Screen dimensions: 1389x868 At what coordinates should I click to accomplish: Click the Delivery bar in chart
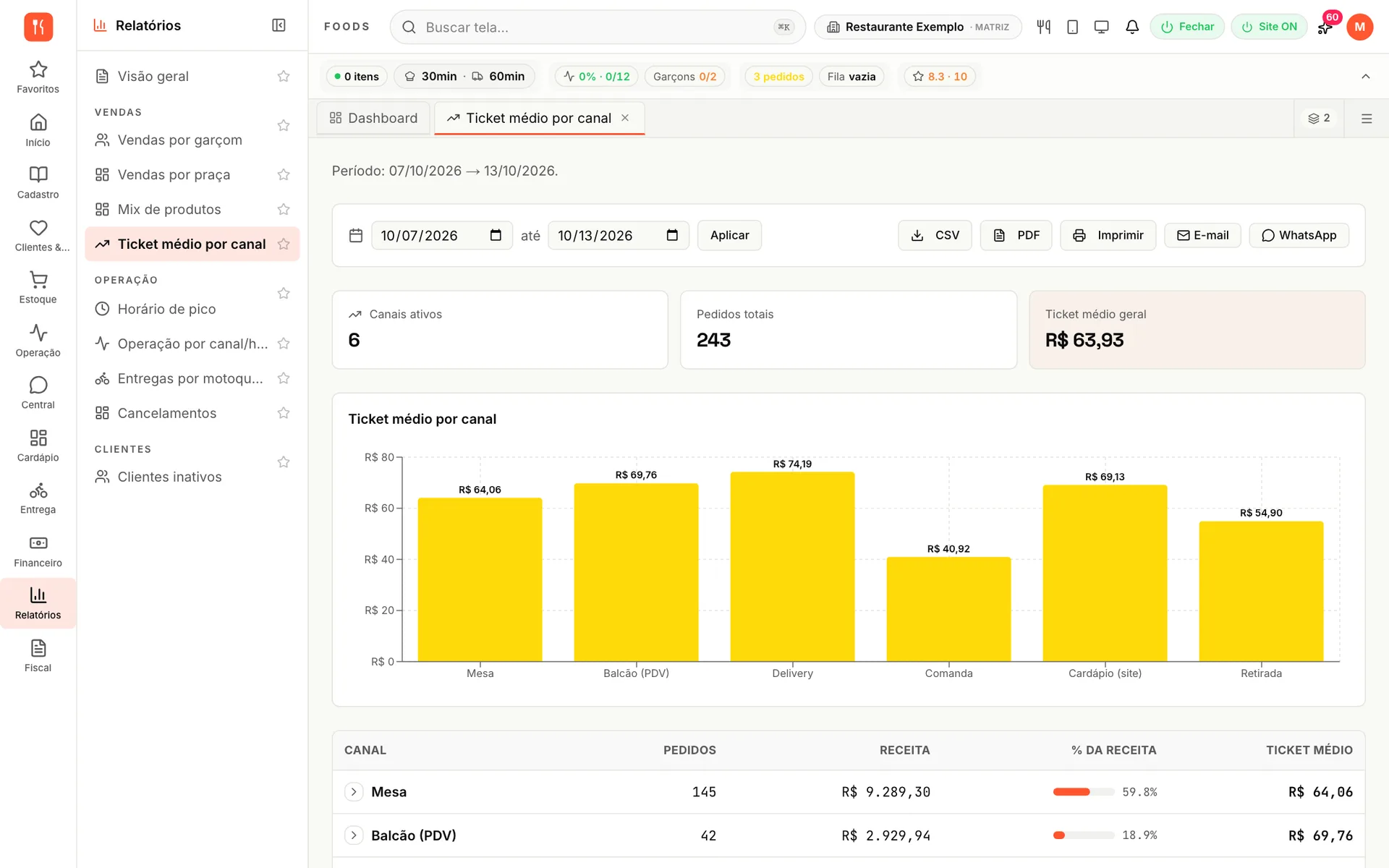[x=792, y=566]
